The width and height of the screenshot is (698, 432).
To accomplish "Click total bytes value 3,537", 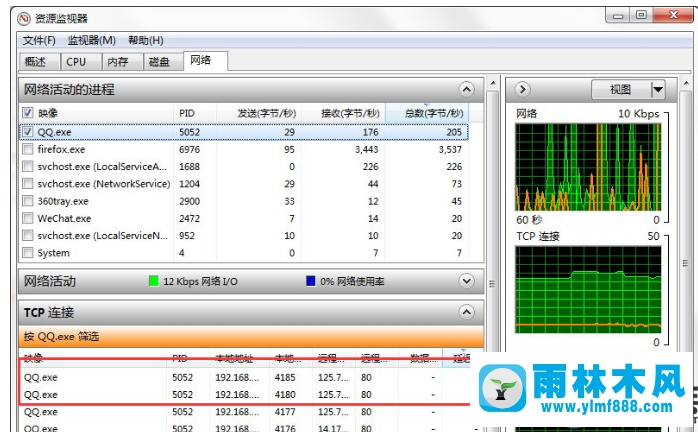I will coord(450,149).
